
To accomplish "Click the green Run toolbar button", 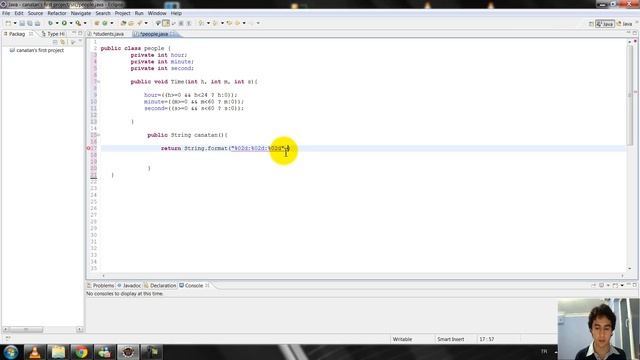I will [x=64, y=23].
